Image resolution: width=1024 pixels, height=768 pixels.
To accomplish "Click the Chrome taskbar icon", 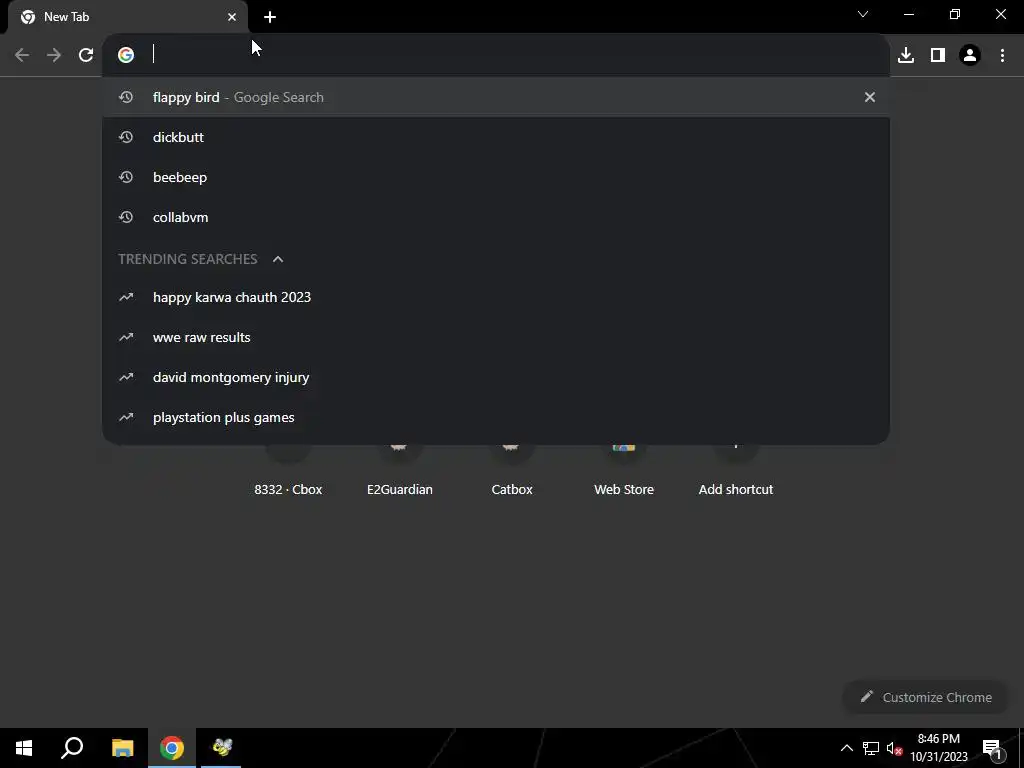I will coord(172,748).
